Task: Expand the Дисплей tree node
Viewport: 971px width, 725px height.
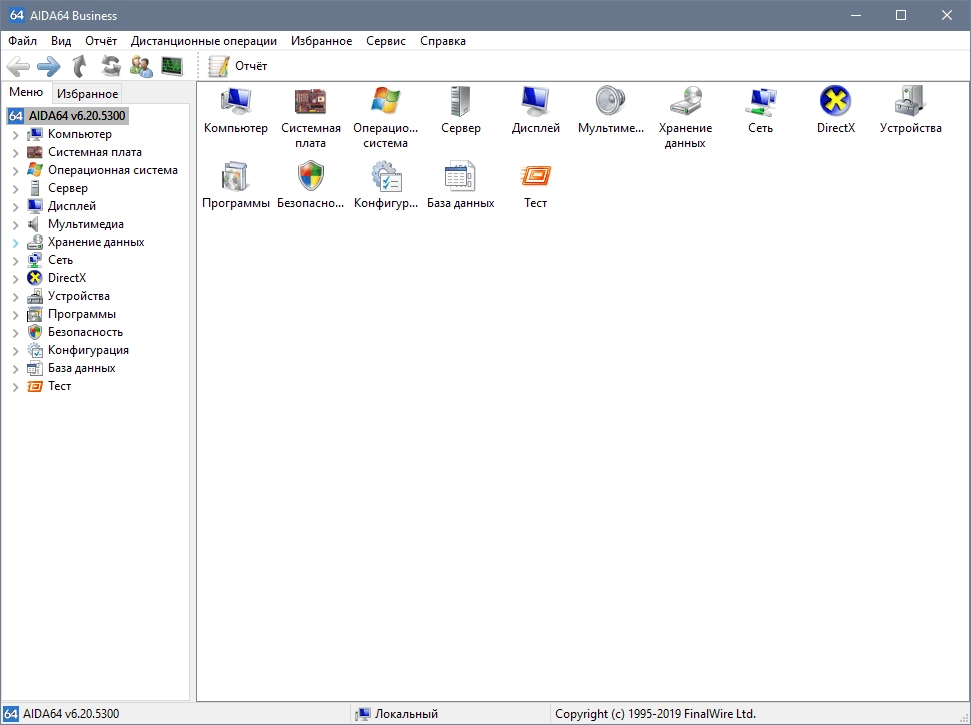Action: 15,206
